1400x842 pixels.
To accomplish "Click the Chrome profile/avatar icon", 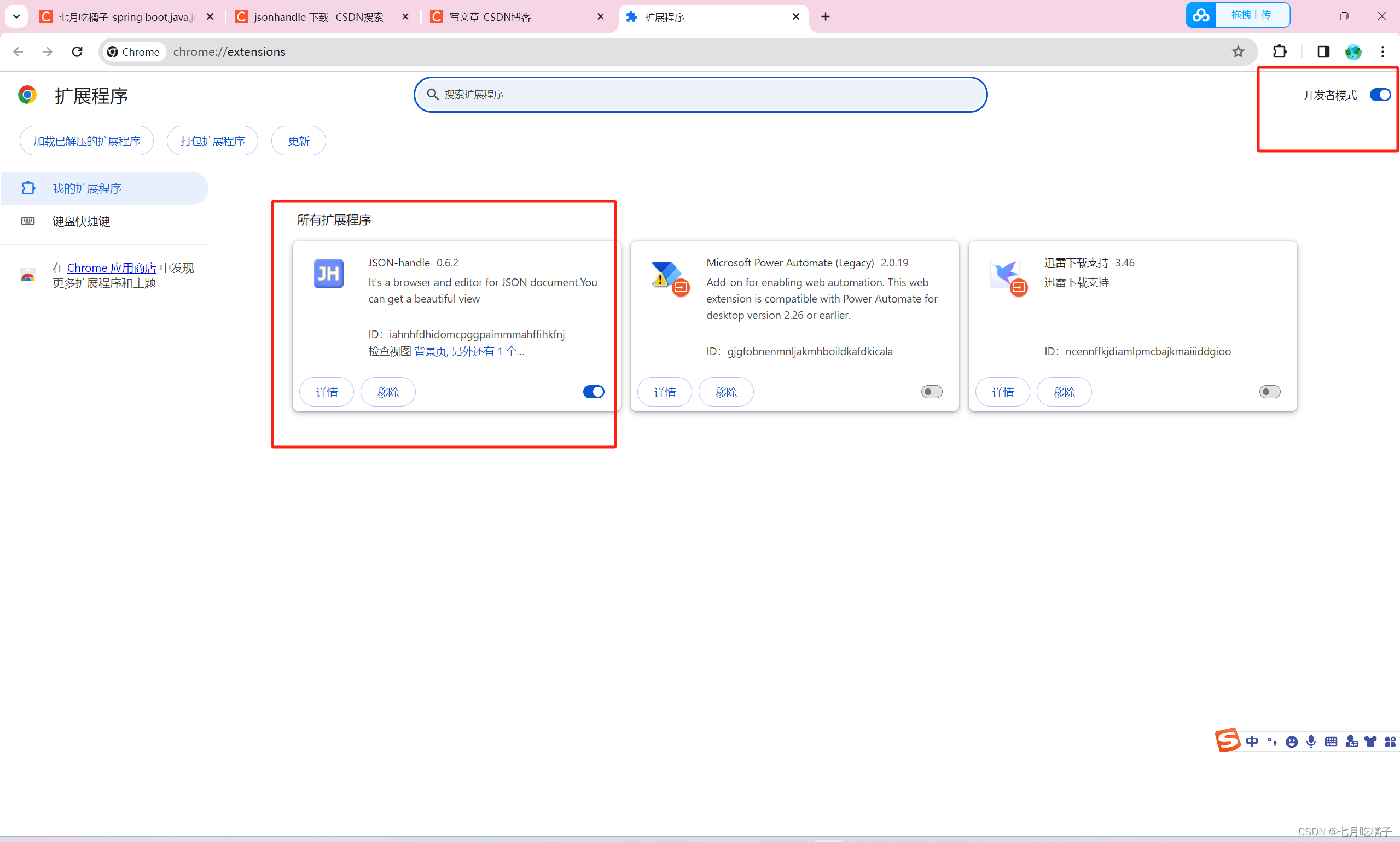I will tap(1353, 52).
